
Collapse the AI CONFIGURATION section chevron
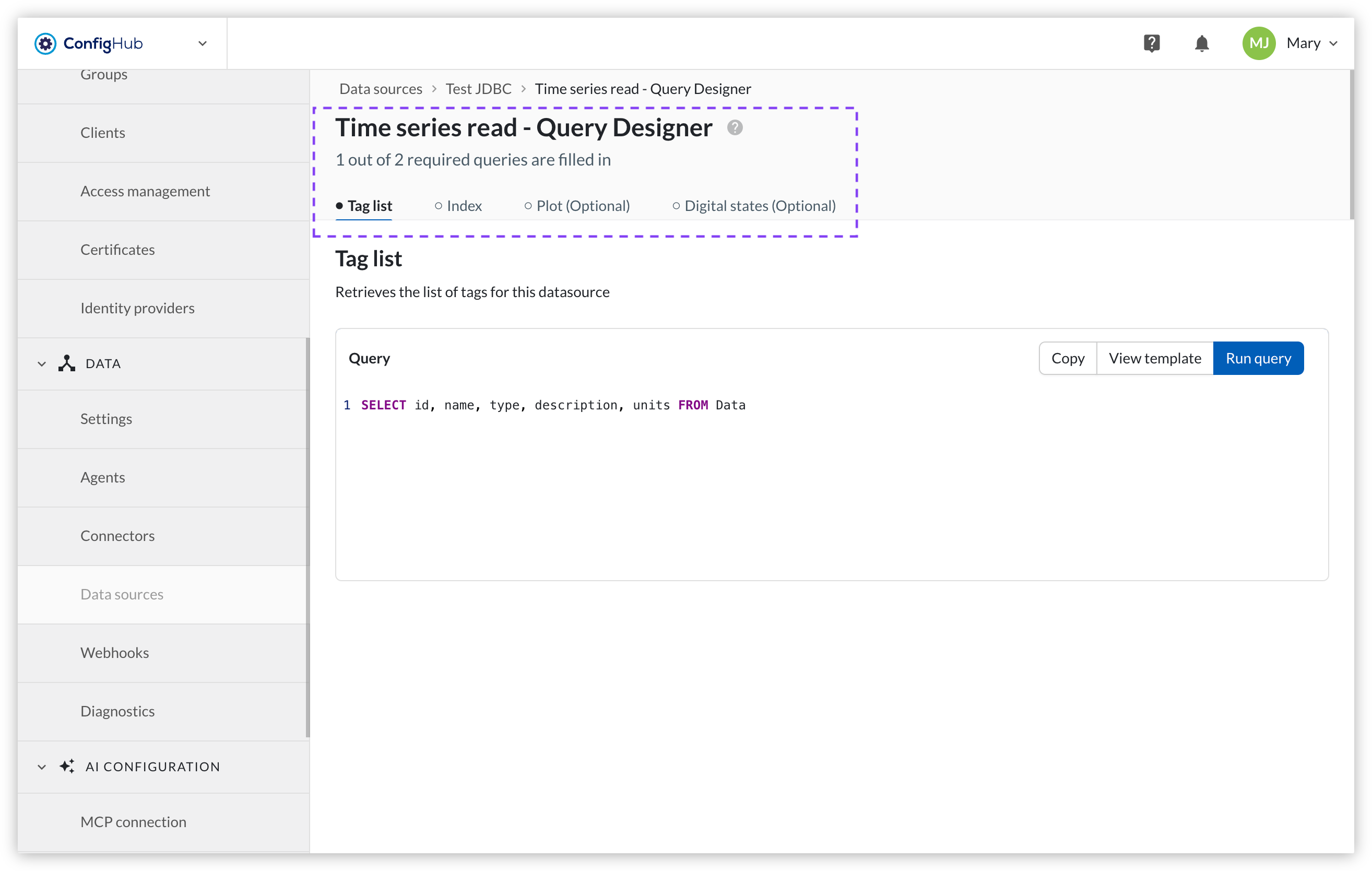(42, 767)
